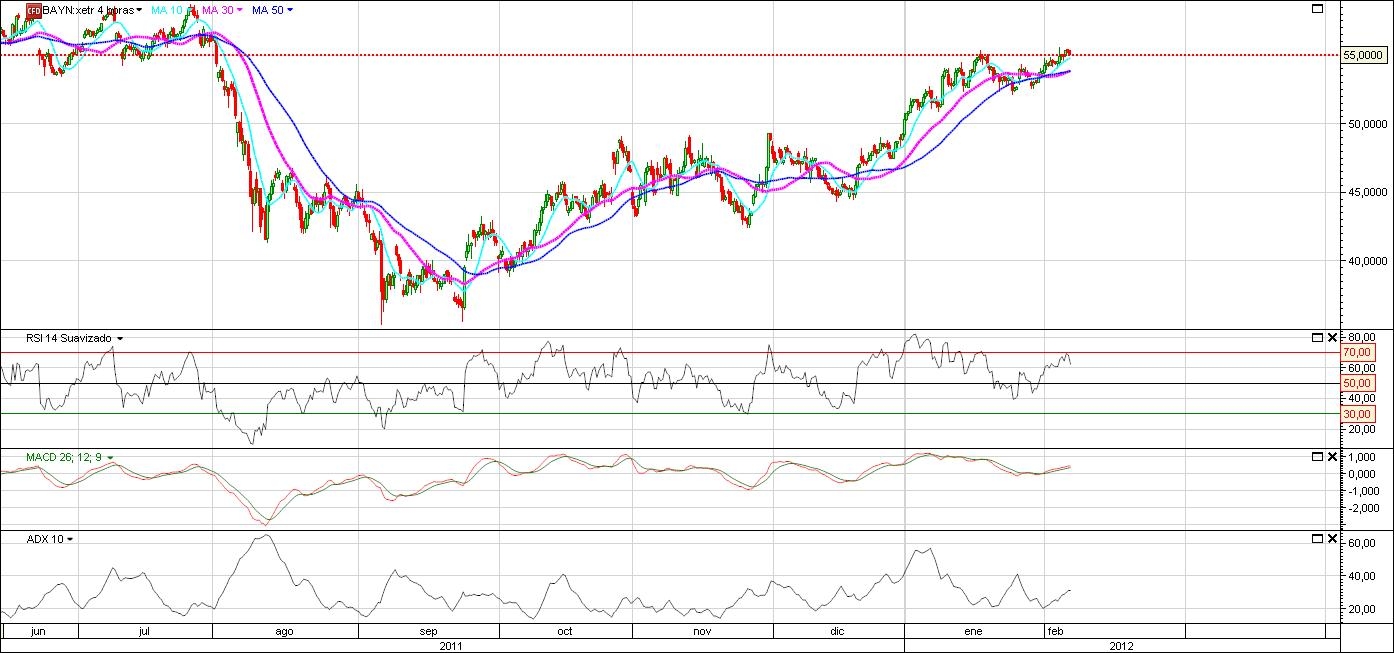Expand the RSI 14 Suavizado menu
This screenshot has height=653, width=1394.
click(120, 339)
